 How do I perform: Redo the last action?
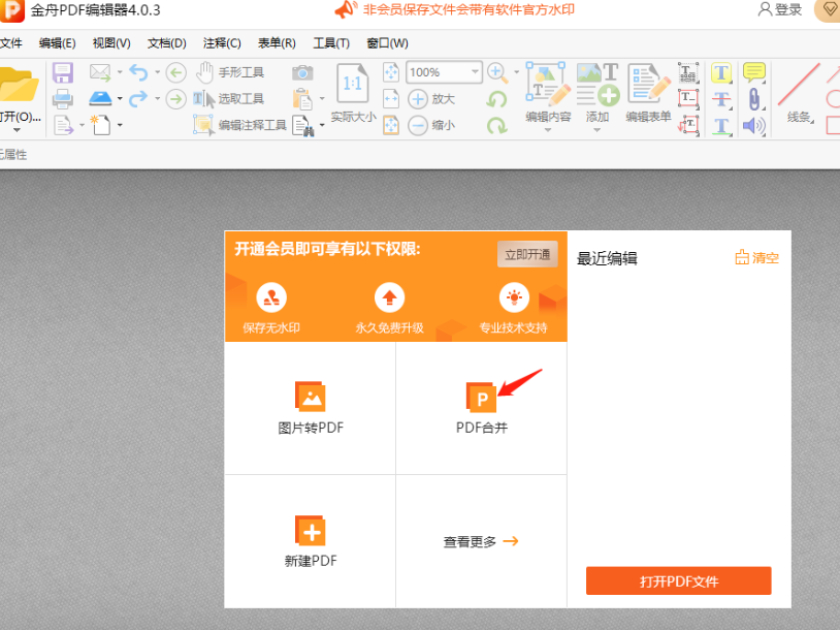click(x=138, y=99)
